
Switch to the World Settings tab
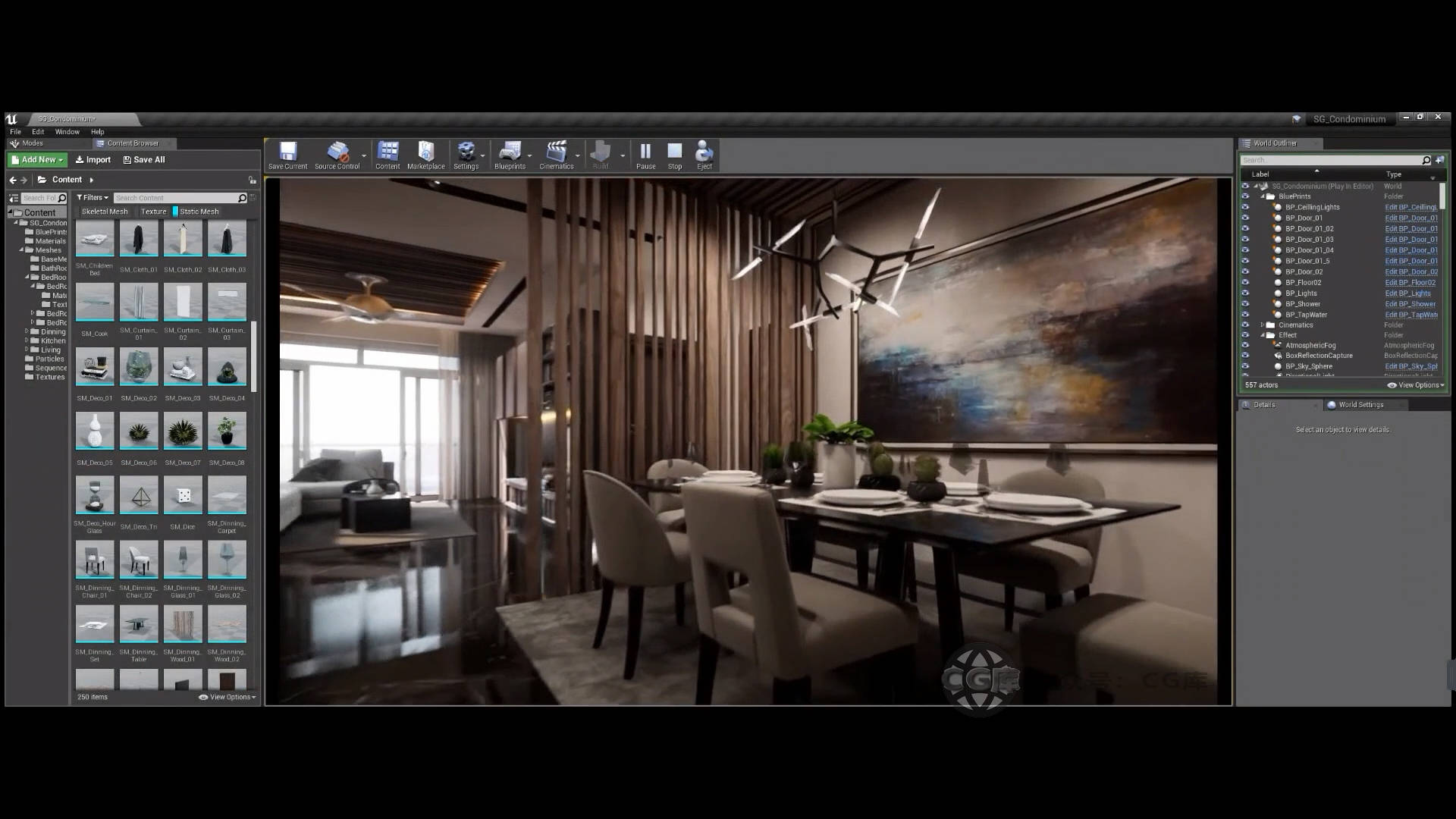(1360, 405)
